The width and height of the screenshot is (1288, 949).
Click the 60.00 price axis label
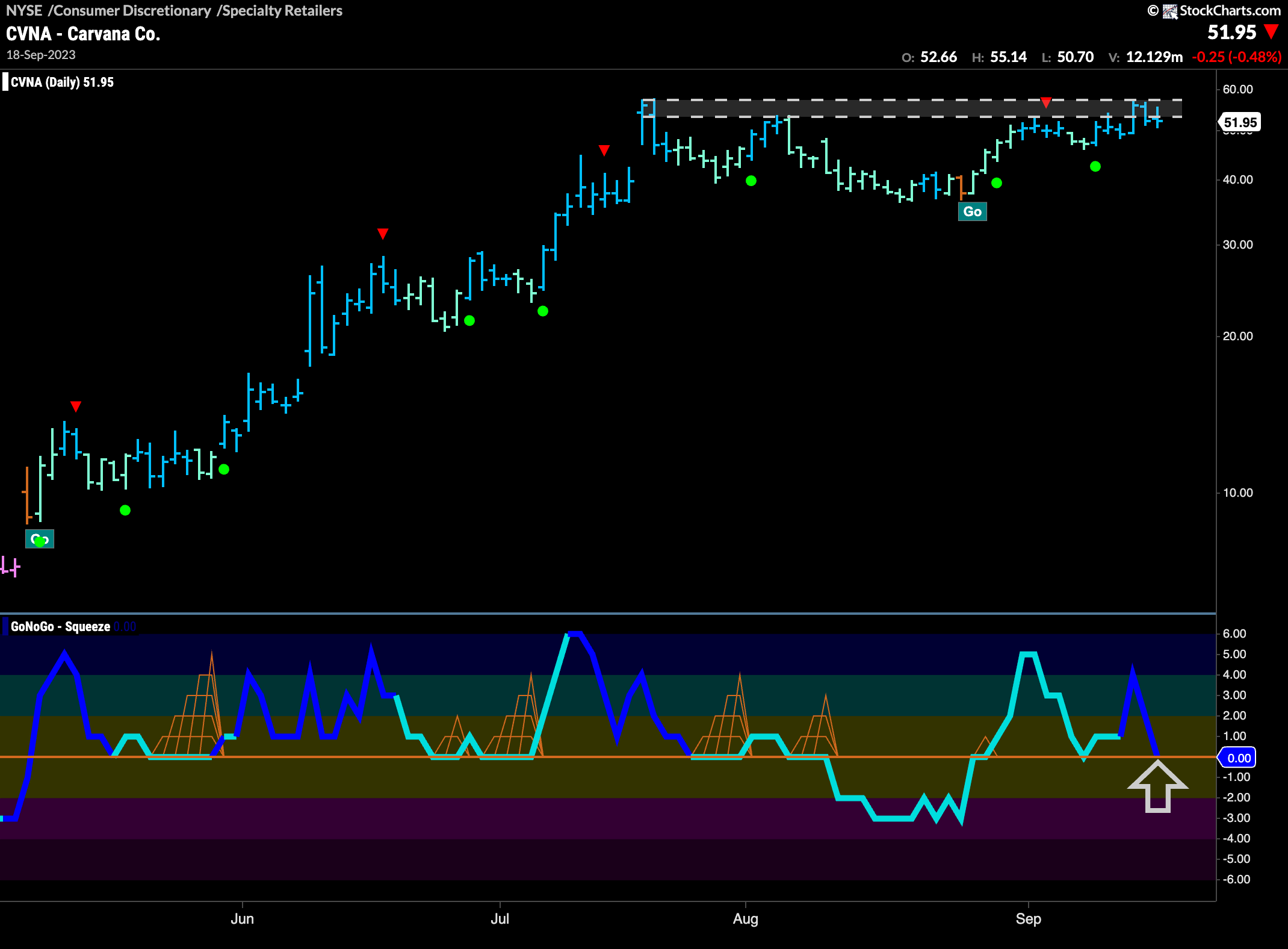coord(1238,89)
